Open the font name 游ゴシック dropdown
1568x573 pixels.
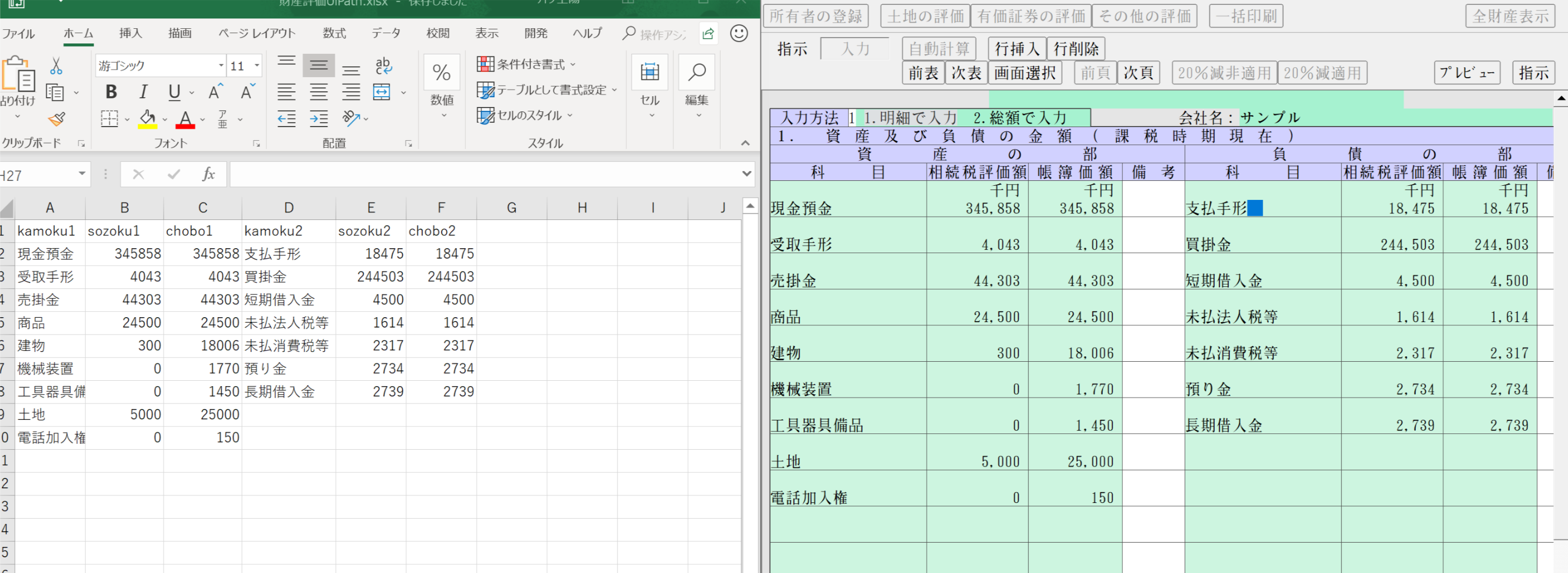click(221, 65)
